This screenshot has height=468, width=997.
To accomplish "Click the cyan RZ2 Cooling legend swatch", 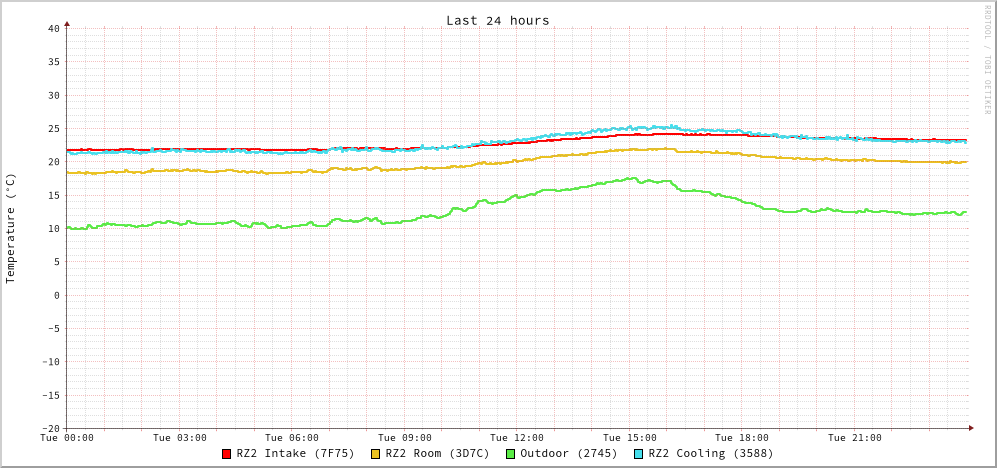I will (x=639, y=454).
